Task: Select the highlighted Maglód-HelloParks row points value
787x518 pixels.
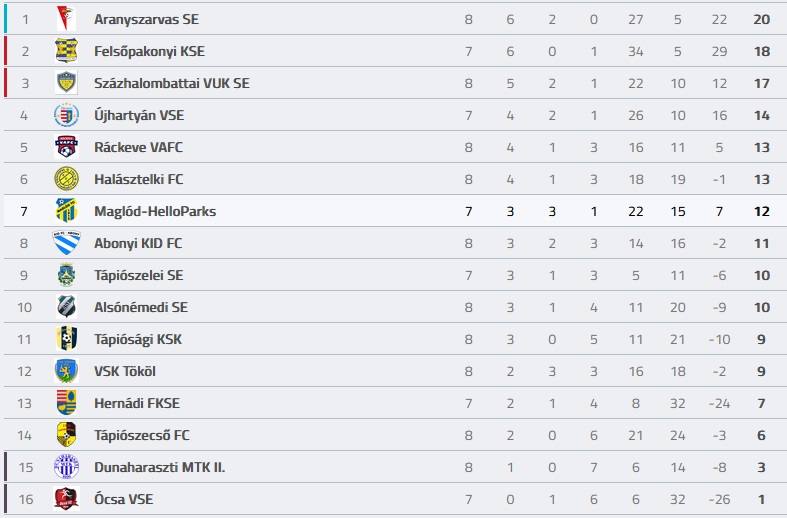Action: click(761, 211)
